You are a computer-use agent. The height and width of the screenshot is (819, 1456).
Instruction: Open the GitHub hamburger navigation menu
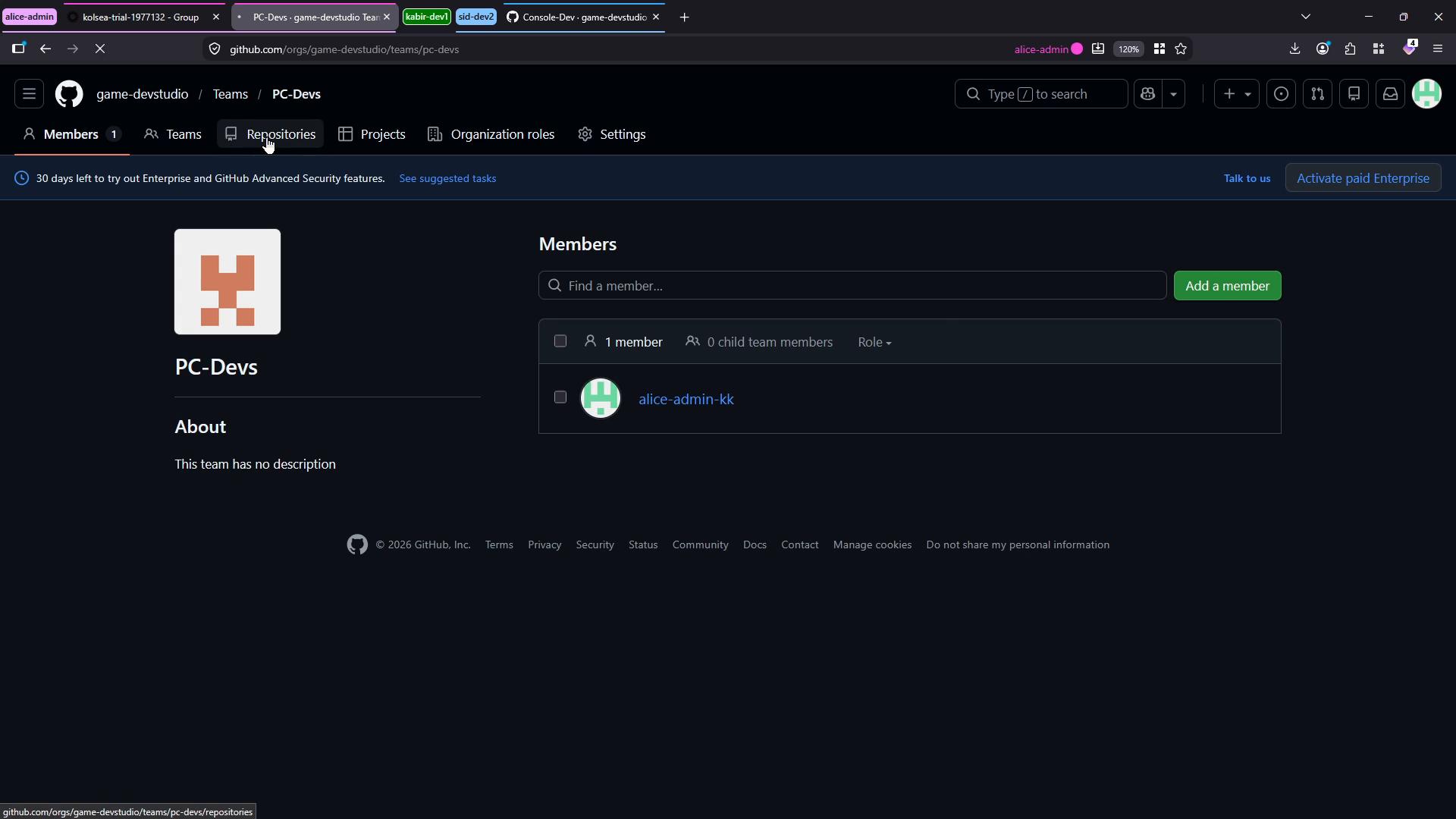pos(29,94)
